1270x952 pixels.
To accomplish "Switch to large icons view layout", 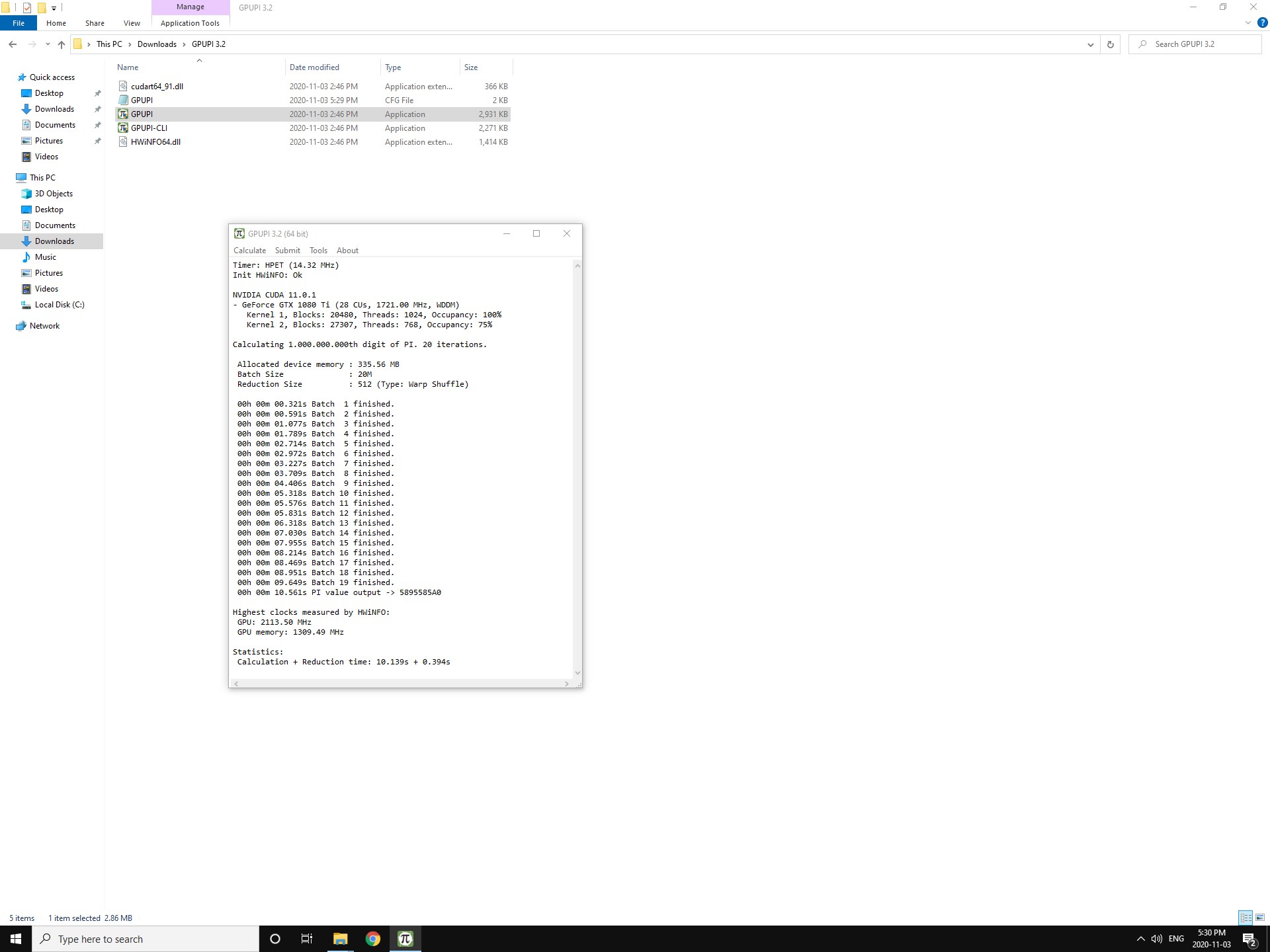I will pyautogui.click(x=1260, y=918).
